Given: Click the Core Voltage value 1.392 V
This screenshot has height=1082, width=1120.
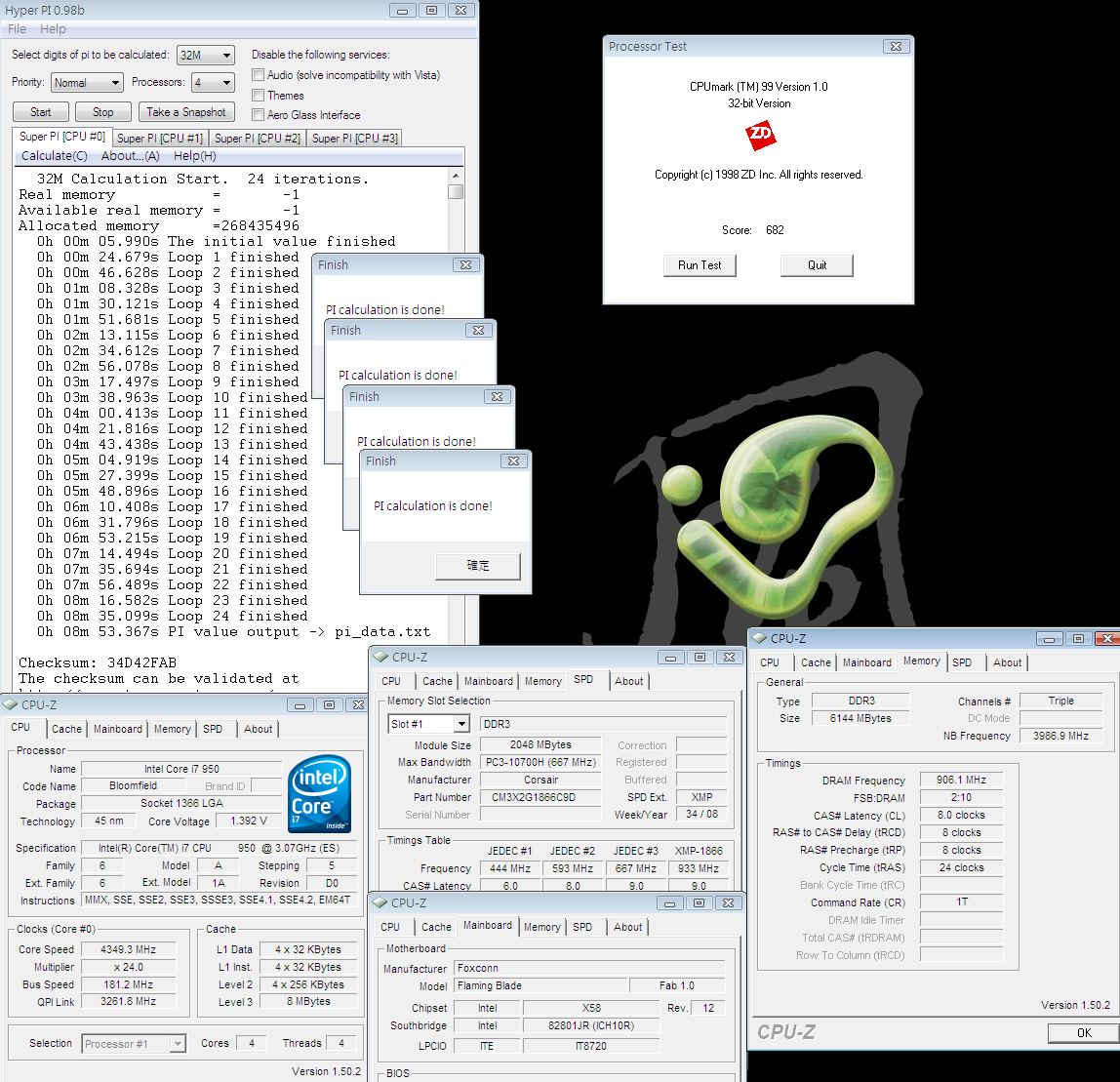Looking at the screenshot, I should coord(249,822).
